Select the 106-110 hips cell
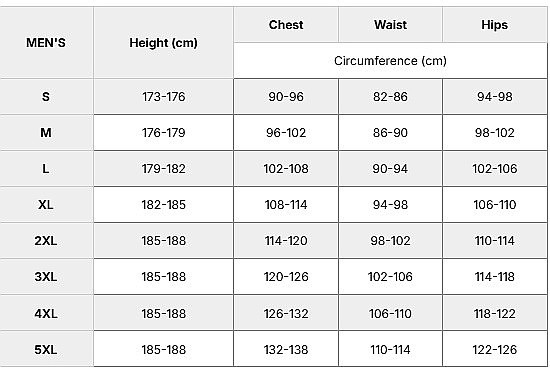 [x=495, y=205]
